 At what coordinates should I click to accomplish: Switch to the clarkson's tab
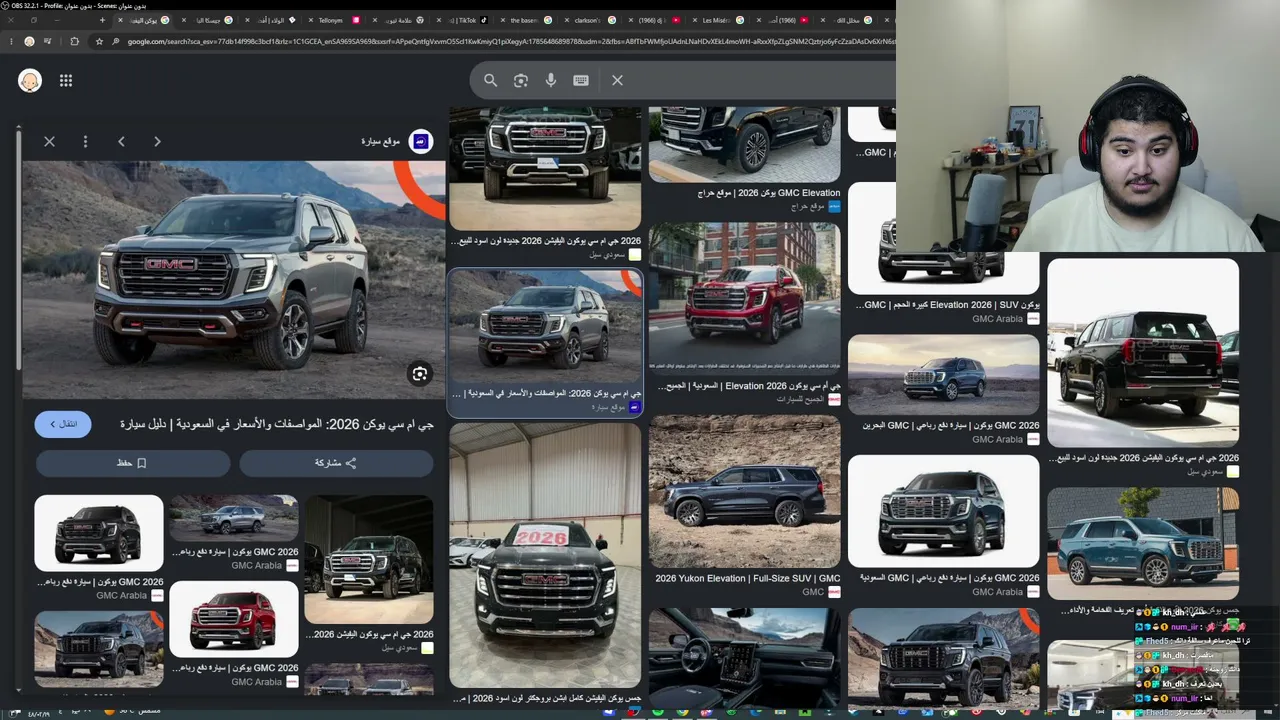(591, 20)
